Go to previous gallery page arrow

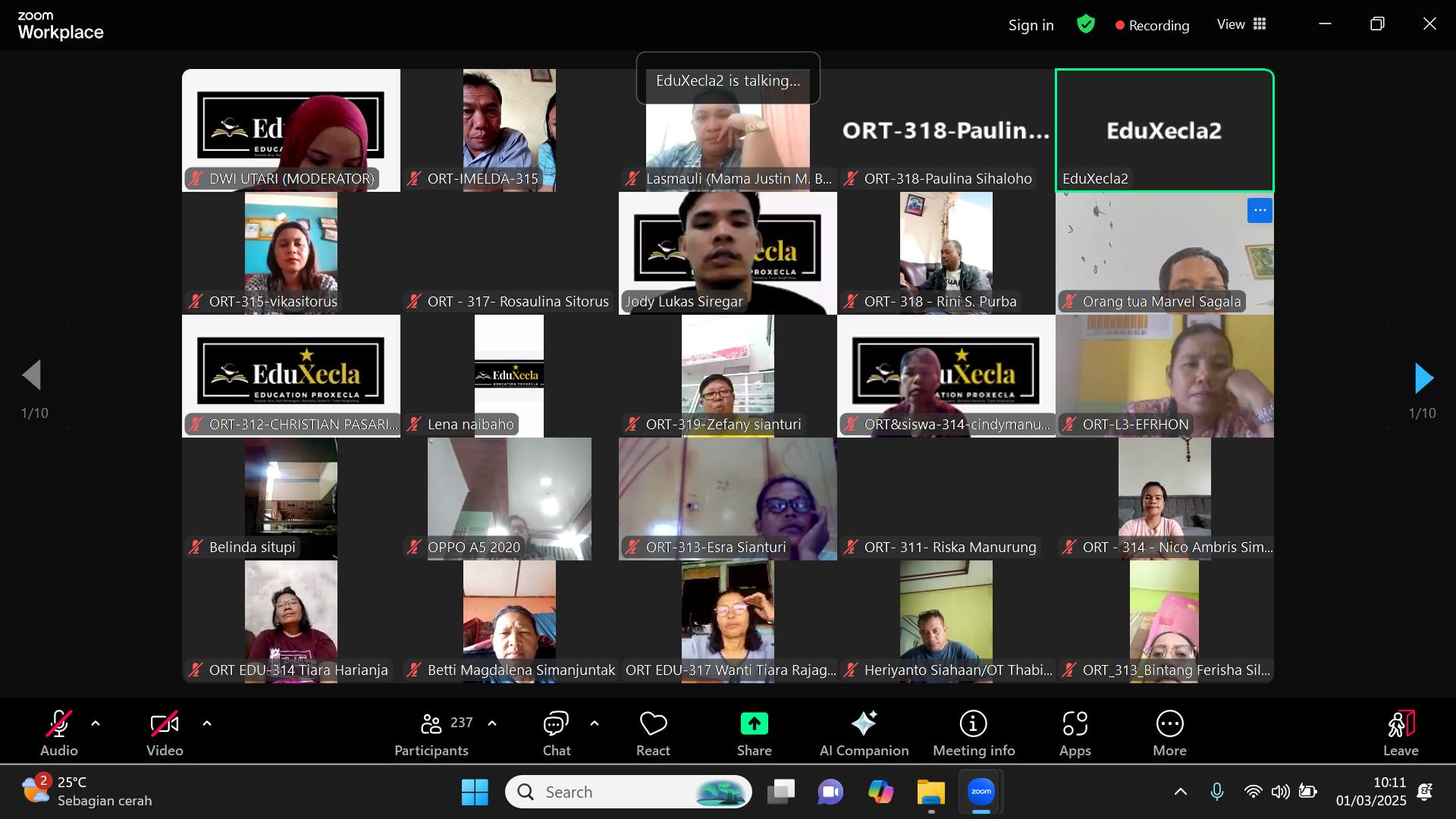32,375
